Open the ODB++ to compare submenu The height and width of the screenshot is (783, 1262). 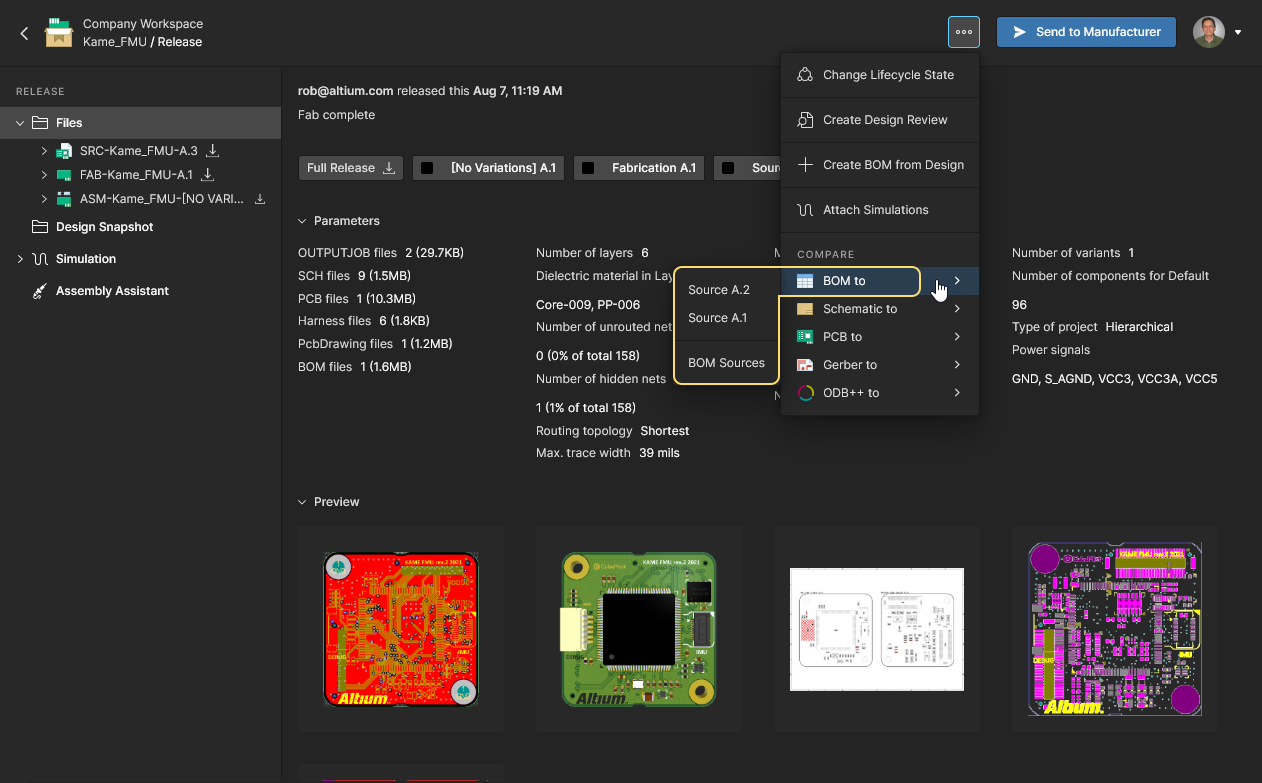(x=879, y=393)
